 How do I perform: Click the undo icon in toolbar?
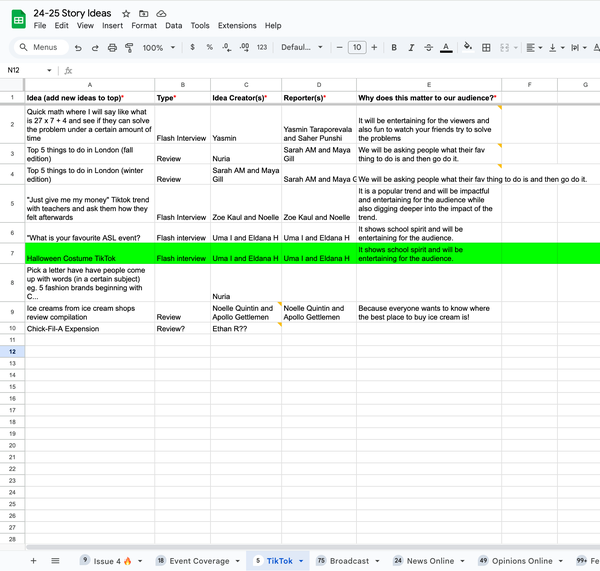point(79,48)
